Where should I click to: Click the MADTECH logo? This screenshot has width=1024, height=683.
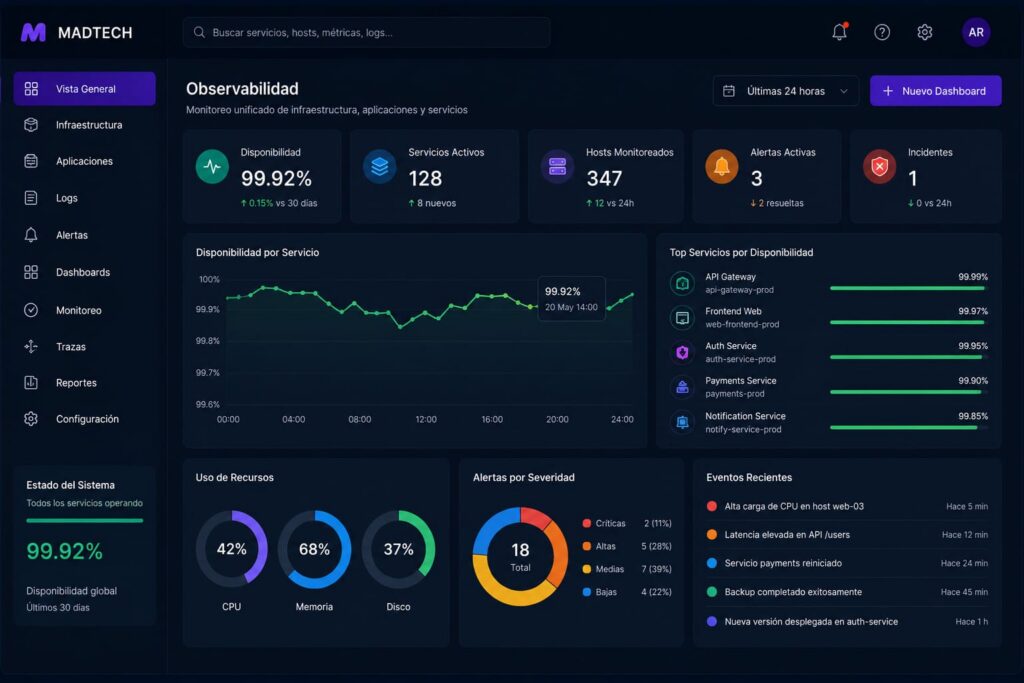click(x=77, y=32)
